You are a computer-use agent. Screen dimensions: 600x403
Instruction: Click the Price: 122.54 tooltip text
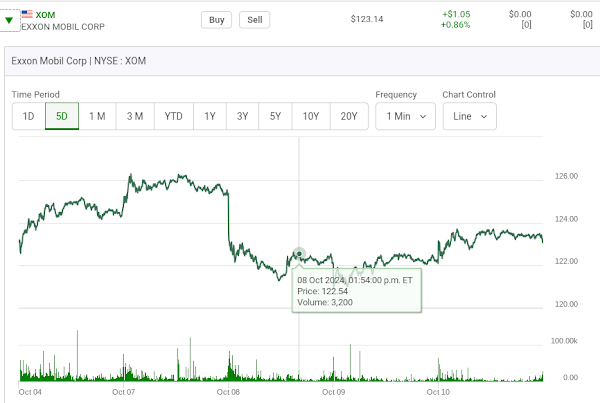tap(323, 291)
